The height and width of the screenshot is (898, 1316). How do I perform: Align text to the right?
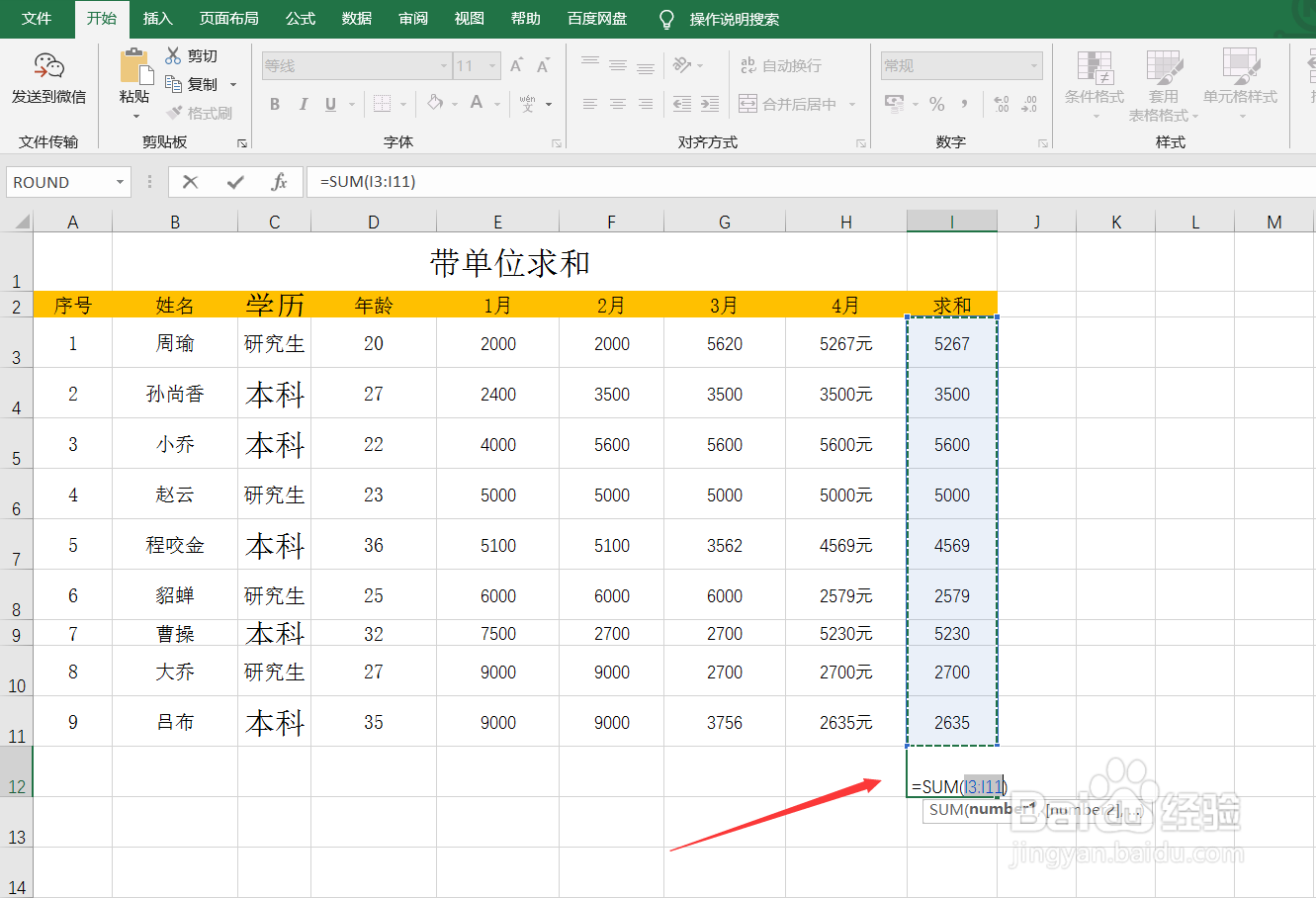tap(646, 103)
